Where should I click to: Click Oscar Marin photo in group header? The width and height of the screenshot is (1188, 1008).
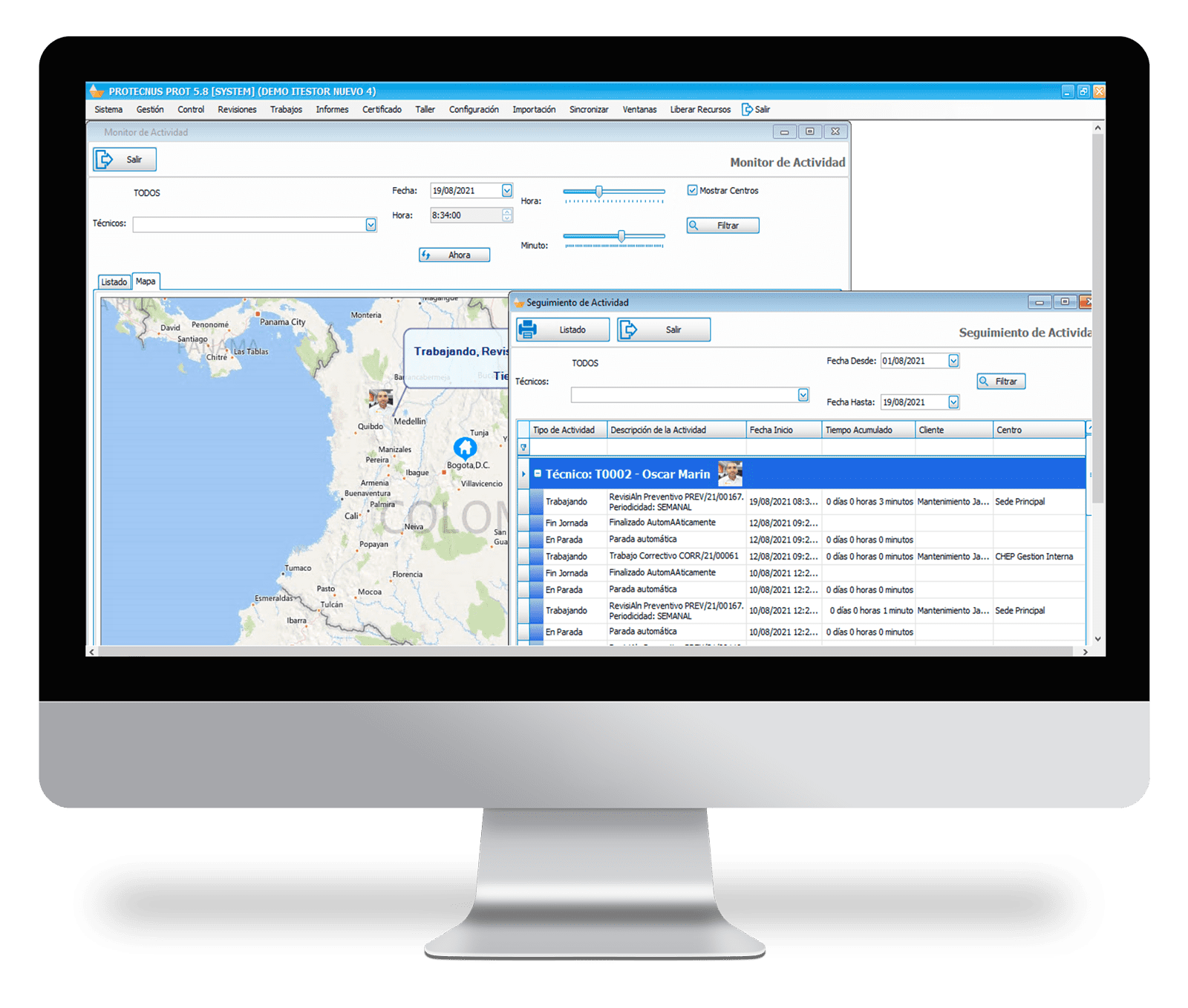click(730, 474)
